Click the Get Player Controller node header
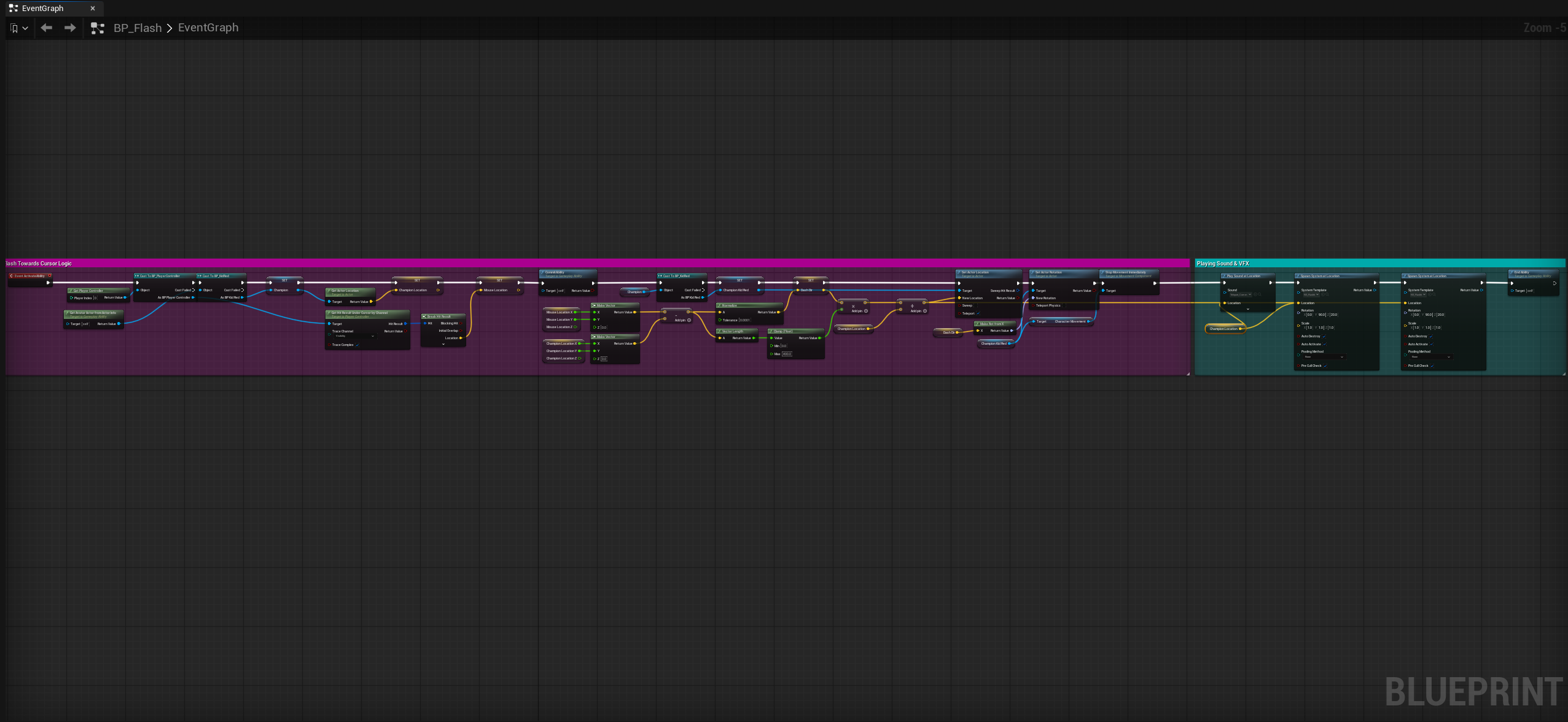 [x=98, y=291]
